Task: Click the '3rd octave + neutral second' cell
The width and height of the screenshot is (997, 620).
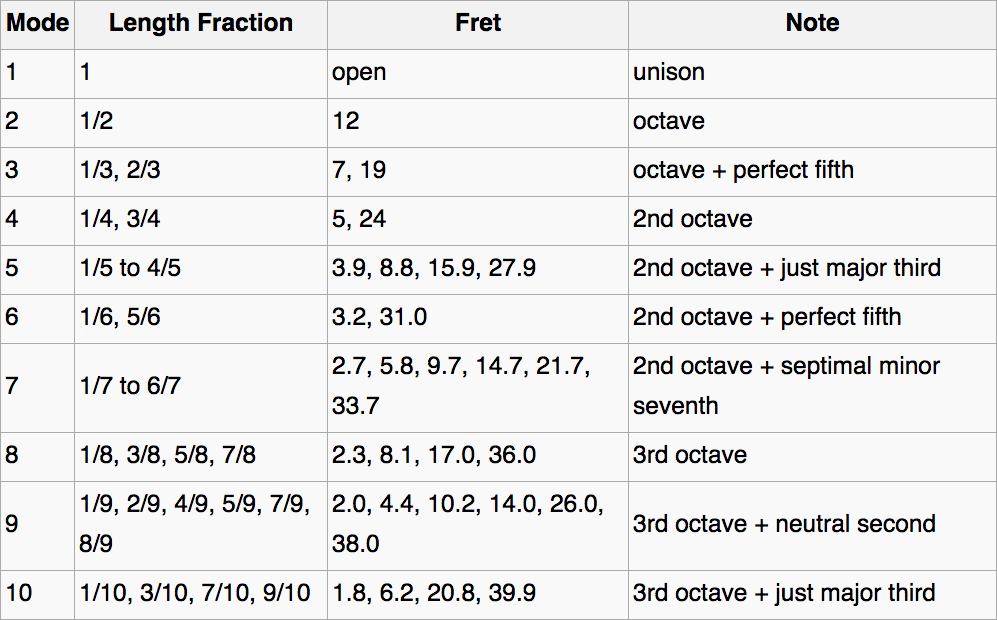Action: point(812,526)
